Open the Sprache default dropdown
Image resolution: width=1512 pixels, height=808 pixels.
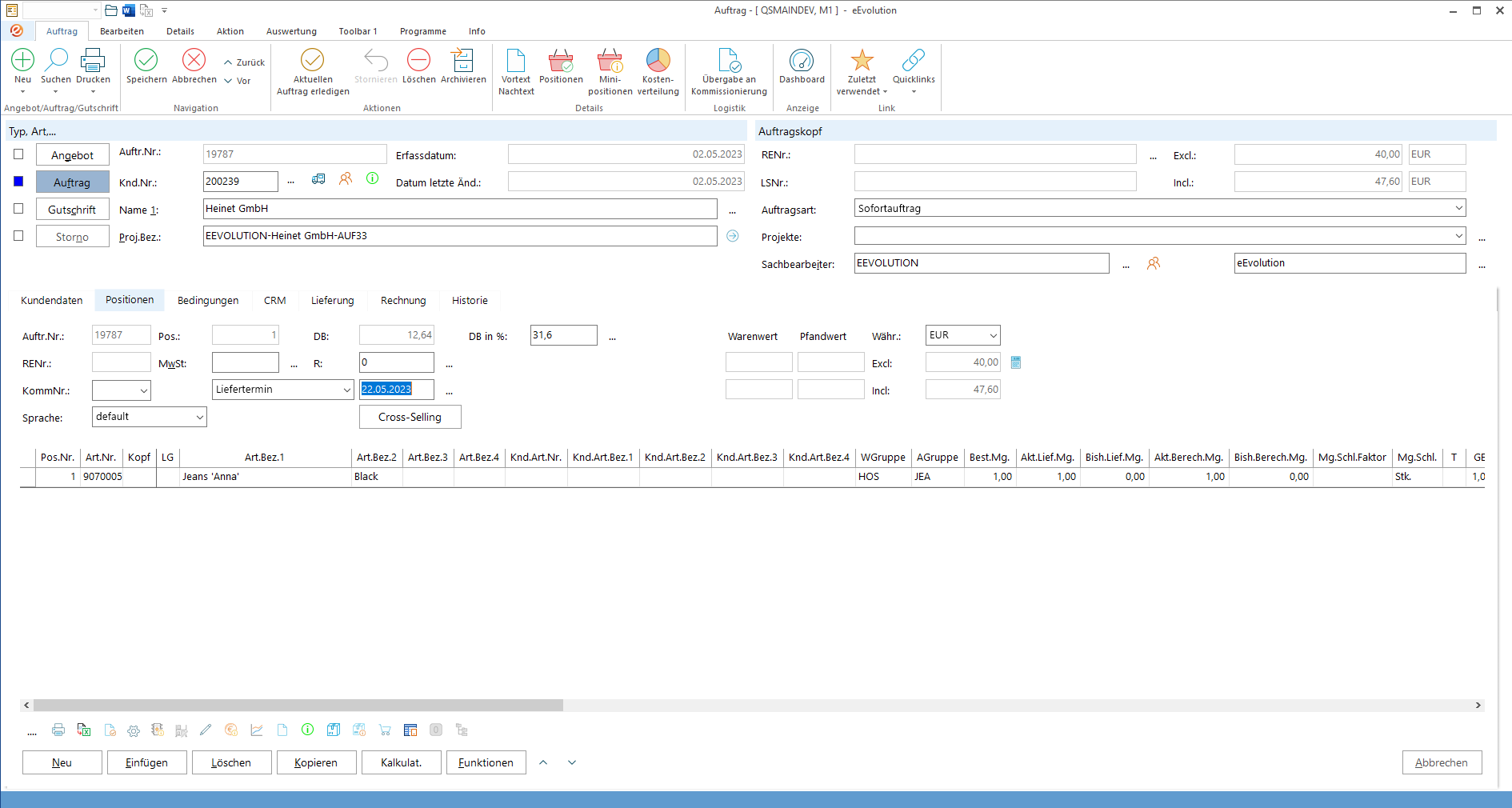(x=200, y=417)
